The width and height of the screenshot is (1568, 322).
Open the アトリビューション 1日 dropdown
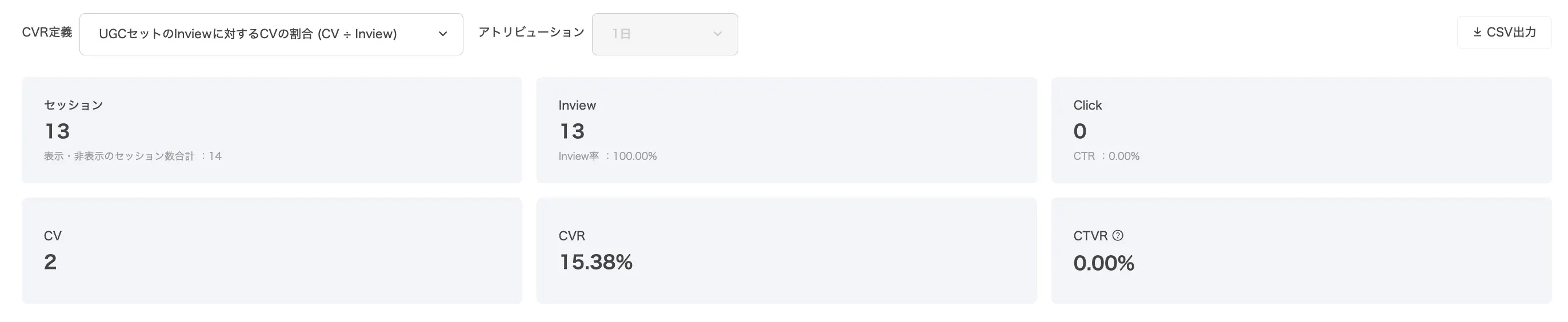click(664, 34)
